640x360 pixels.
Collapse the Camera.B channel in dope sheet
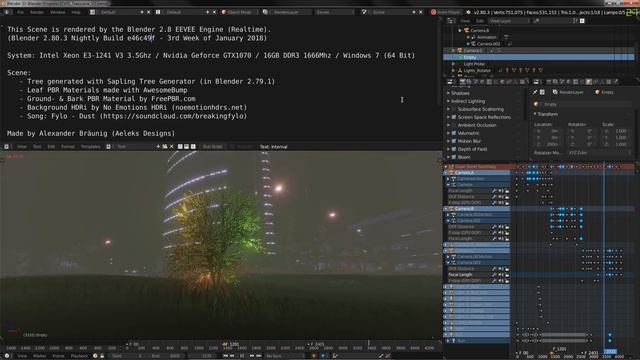[446, 209]
